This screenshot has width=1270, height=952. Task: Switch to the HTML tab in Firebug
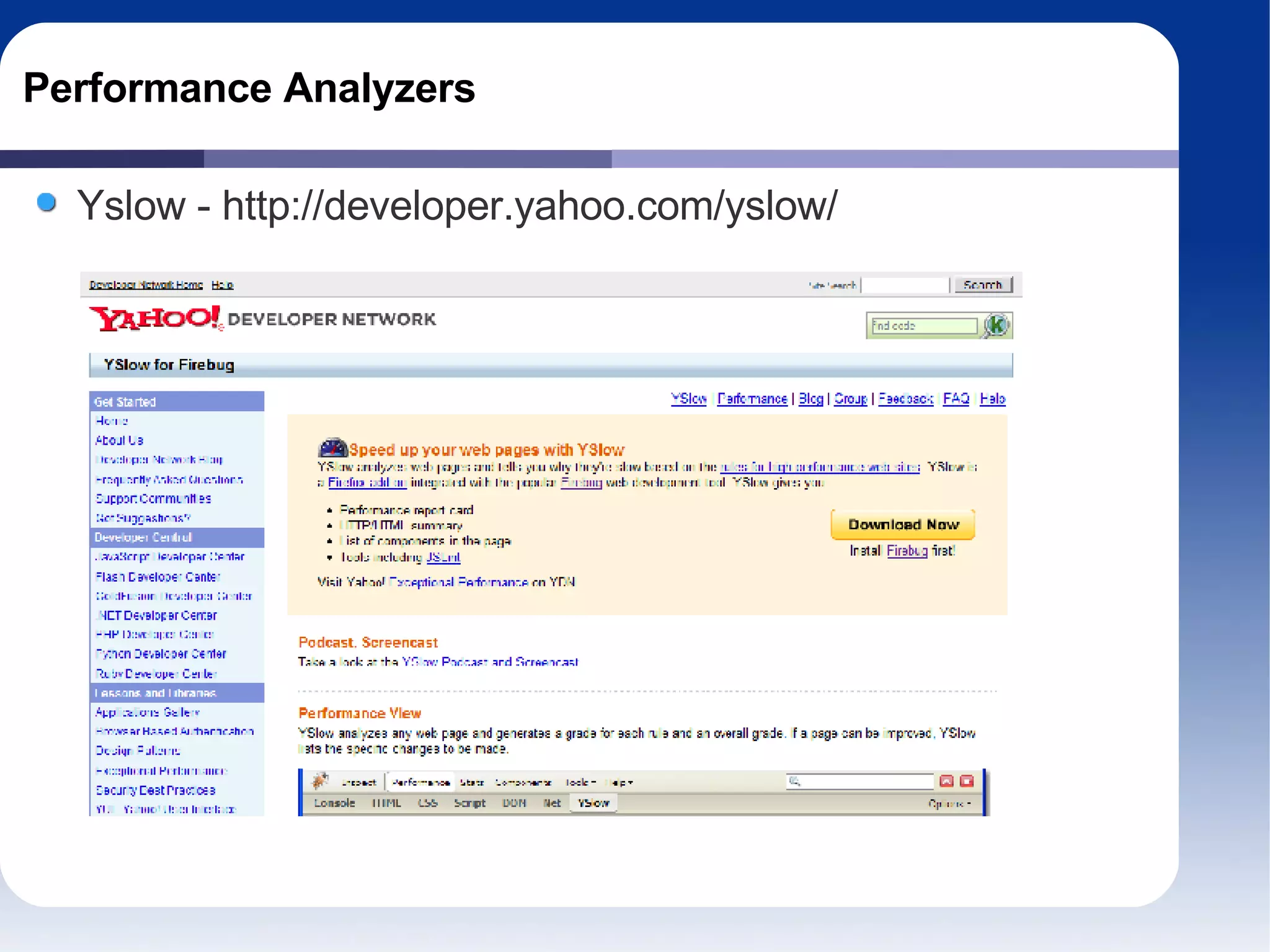pyautogui.click(x=386, y=803)
